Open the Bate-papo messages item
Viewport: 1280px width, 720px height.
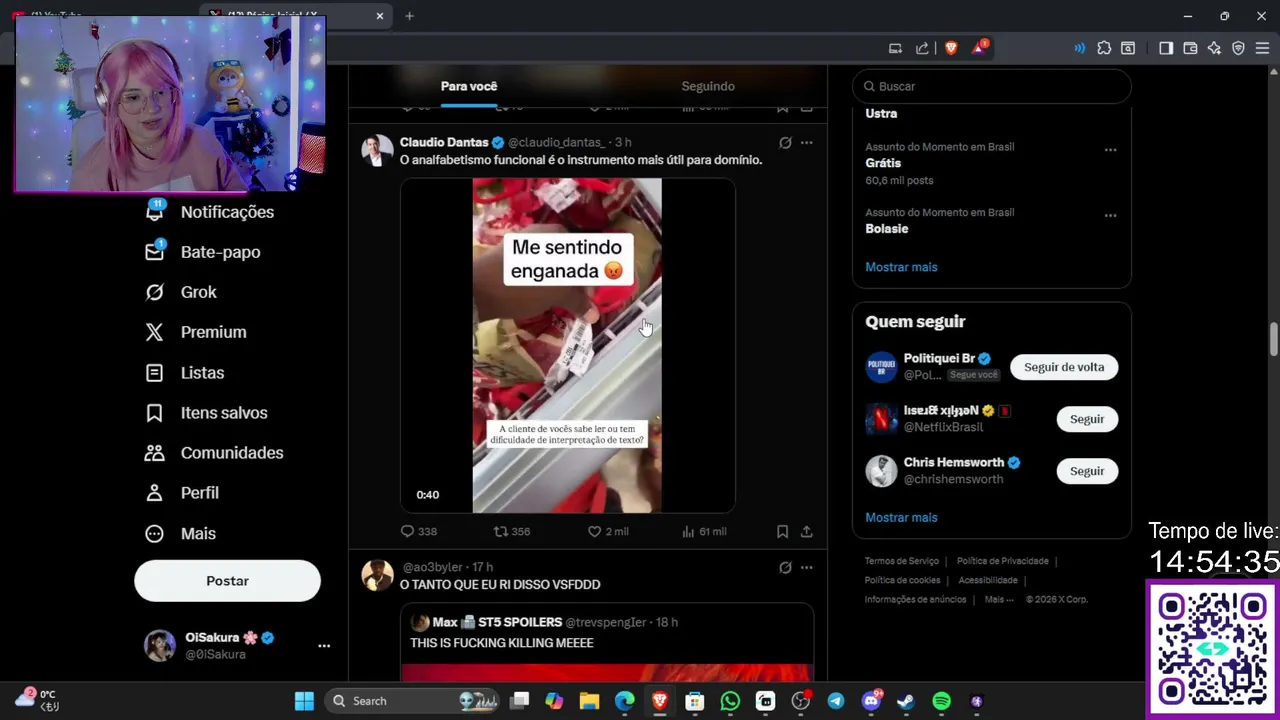pos(204,252)
